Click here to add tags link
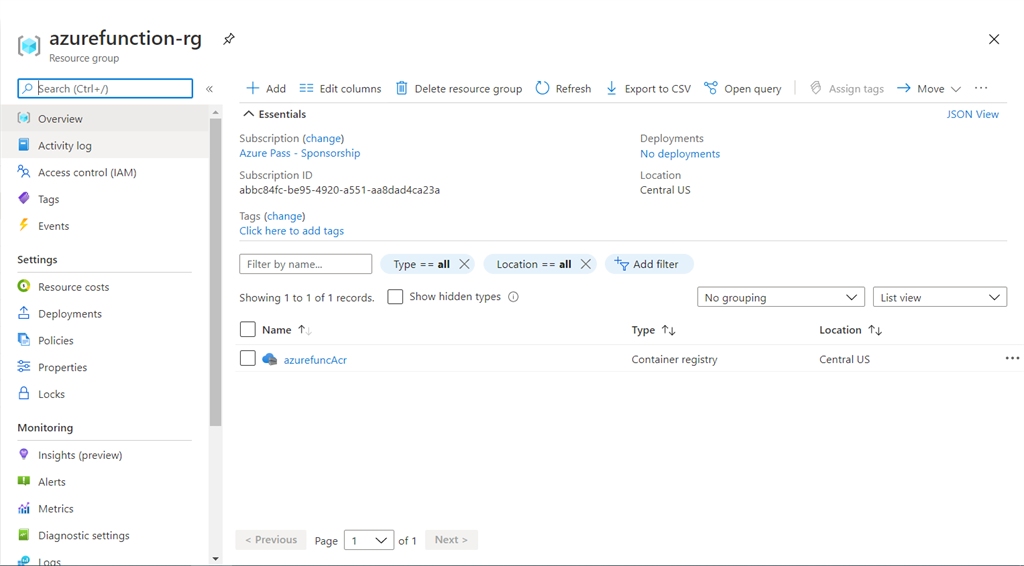1024x566 pixels. pos(291,230)
